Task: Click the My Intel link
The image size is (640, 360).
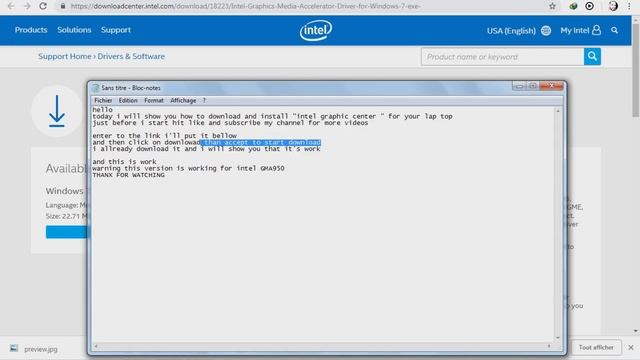Action: pos(575,30)
